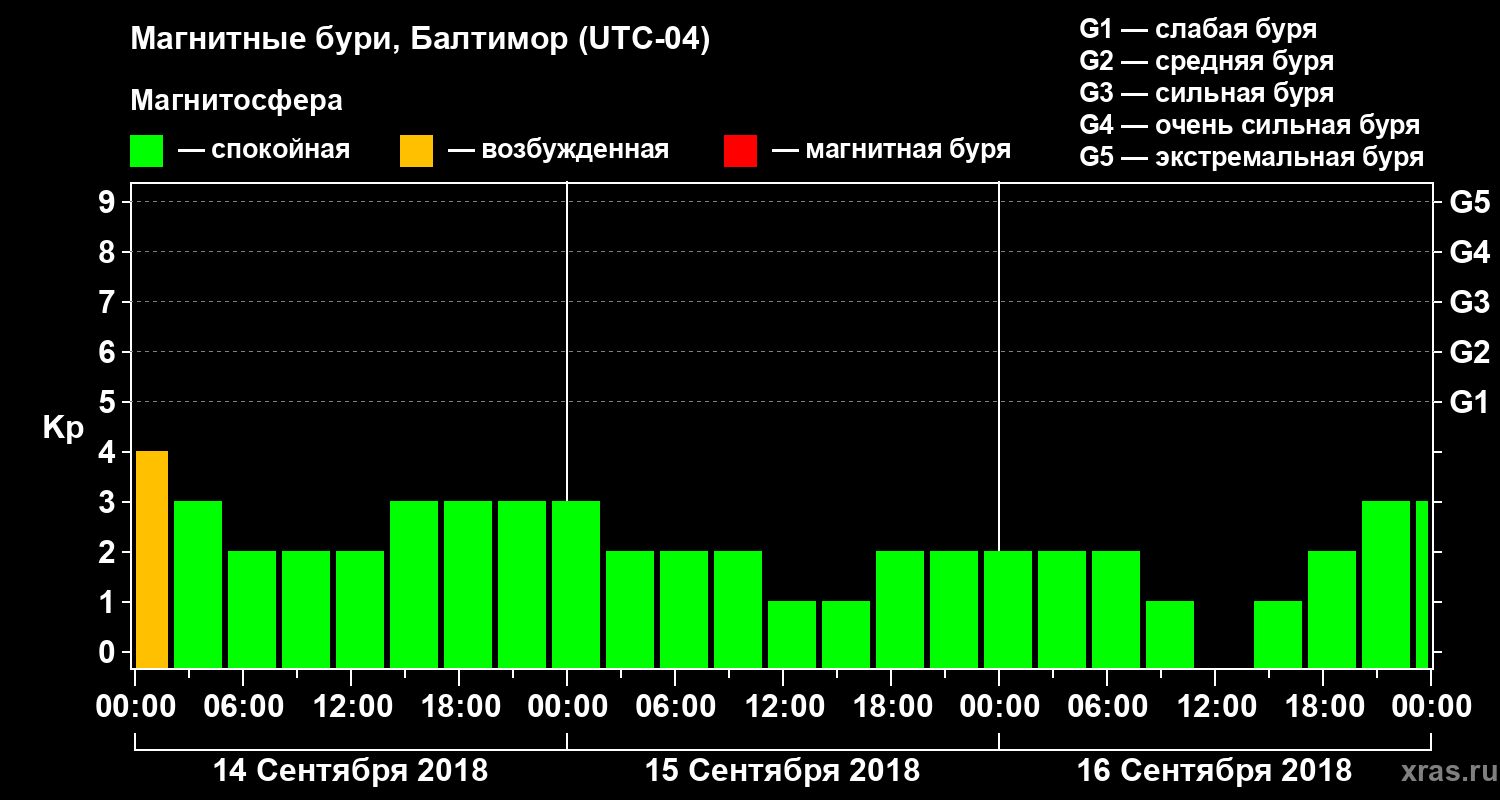Select the Kp 2 bar for 11:00–14:00, 14 September

[360, 610]
